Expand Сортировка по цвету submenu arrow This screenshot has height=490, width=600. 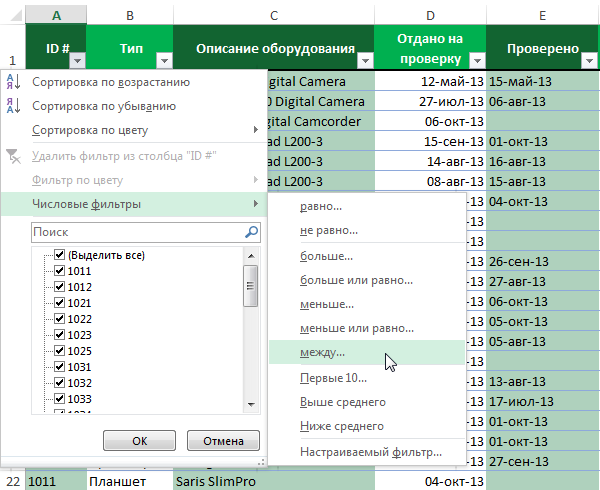tap(256, 130)
